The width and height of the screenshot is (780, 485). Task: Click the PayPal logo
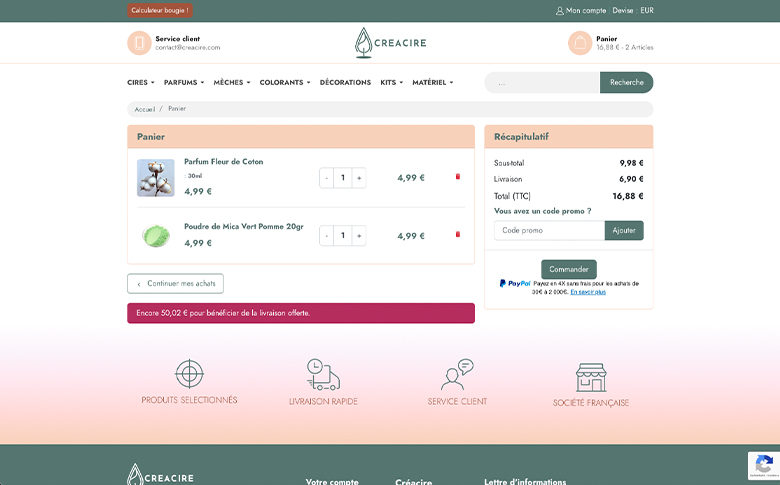515,284
